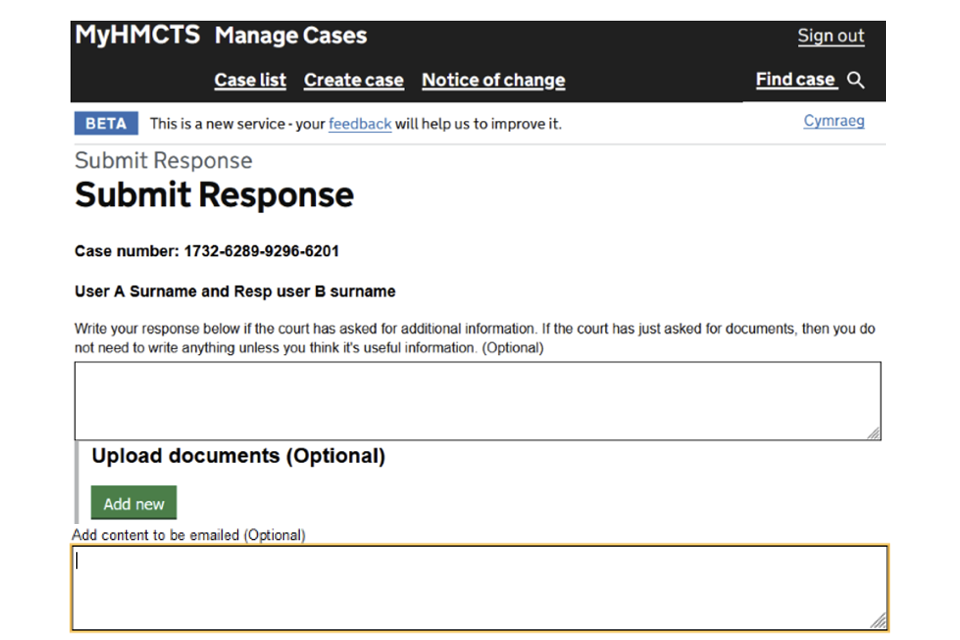960x640 pixels.
Task: Open Notice of change in navigation
Action: (x=493, y=80)
